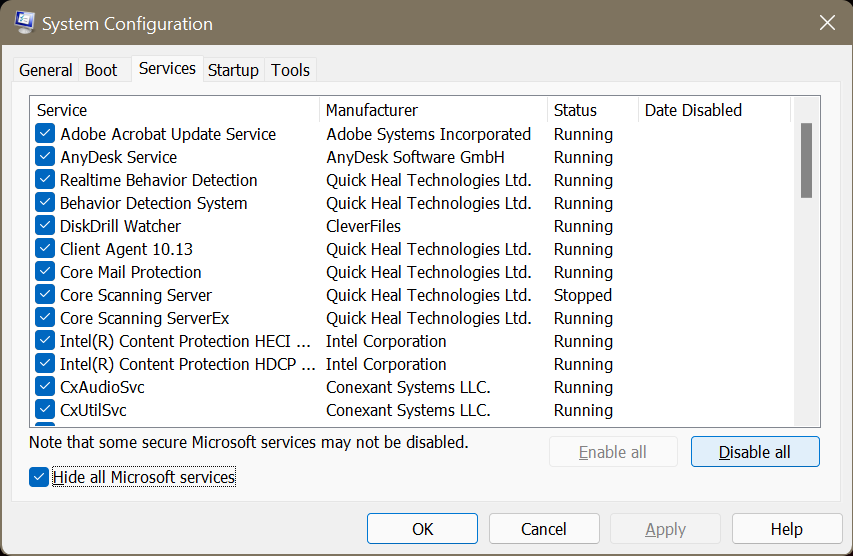Click the Enable all button
This screenshot has width=853, height=556.
[x=613, y=452]
